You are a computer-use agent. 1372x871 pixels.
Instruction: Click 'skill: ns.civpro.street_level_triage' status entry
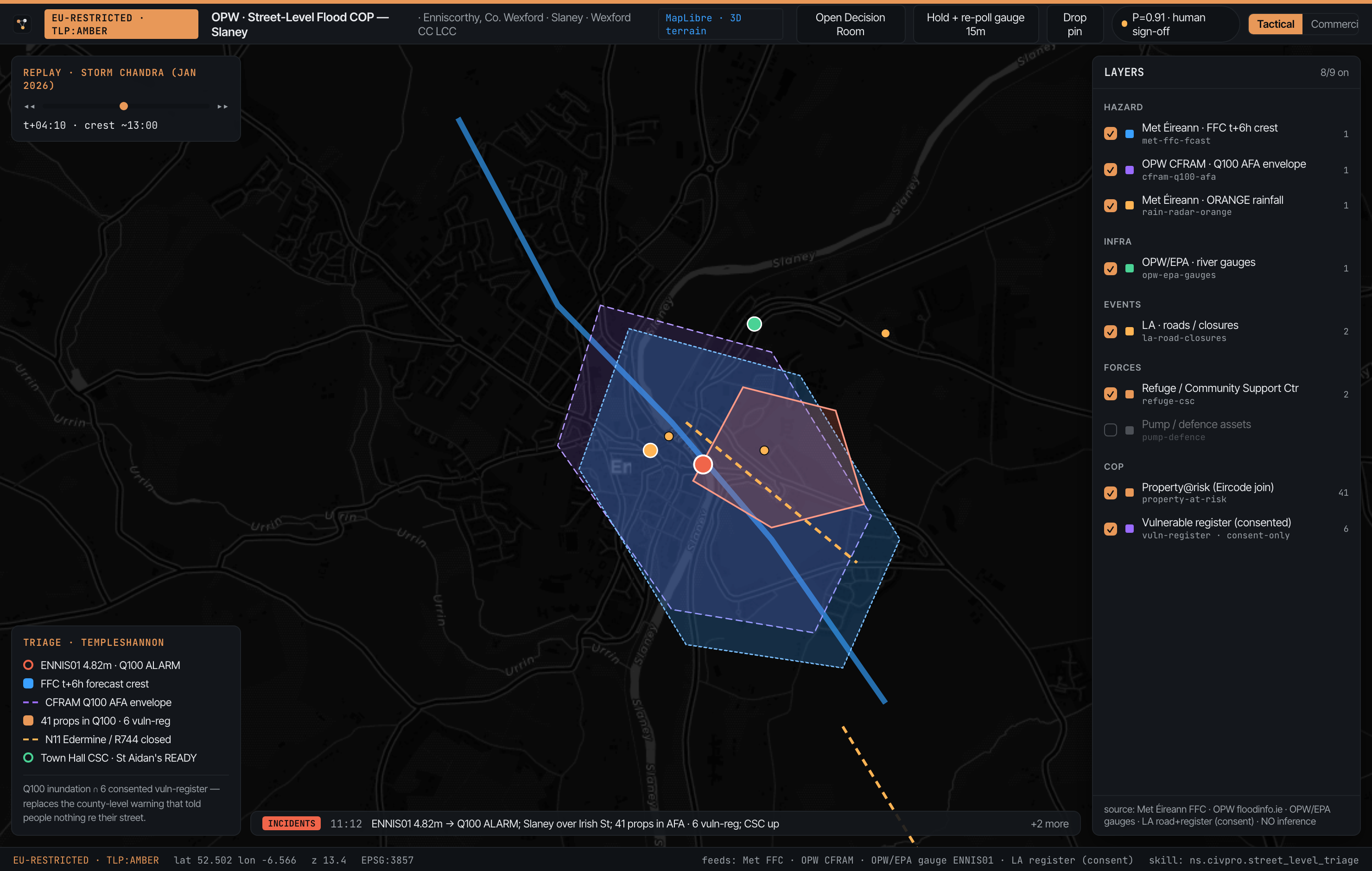[1253, 860]
